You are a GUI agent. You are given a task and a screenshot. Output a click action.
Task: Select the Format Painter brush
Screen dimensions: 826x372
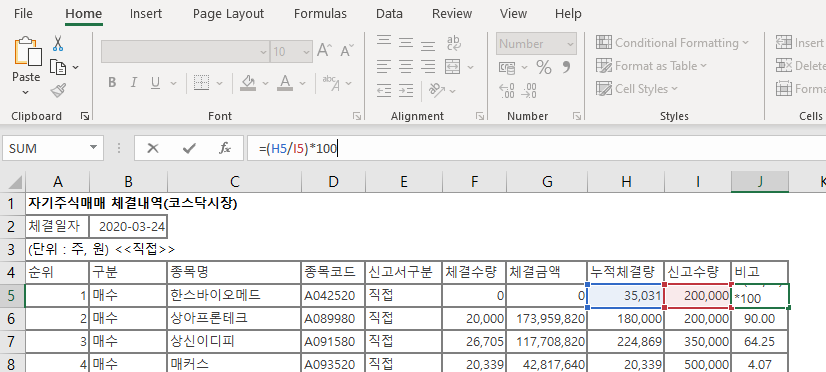click(58, 91)
